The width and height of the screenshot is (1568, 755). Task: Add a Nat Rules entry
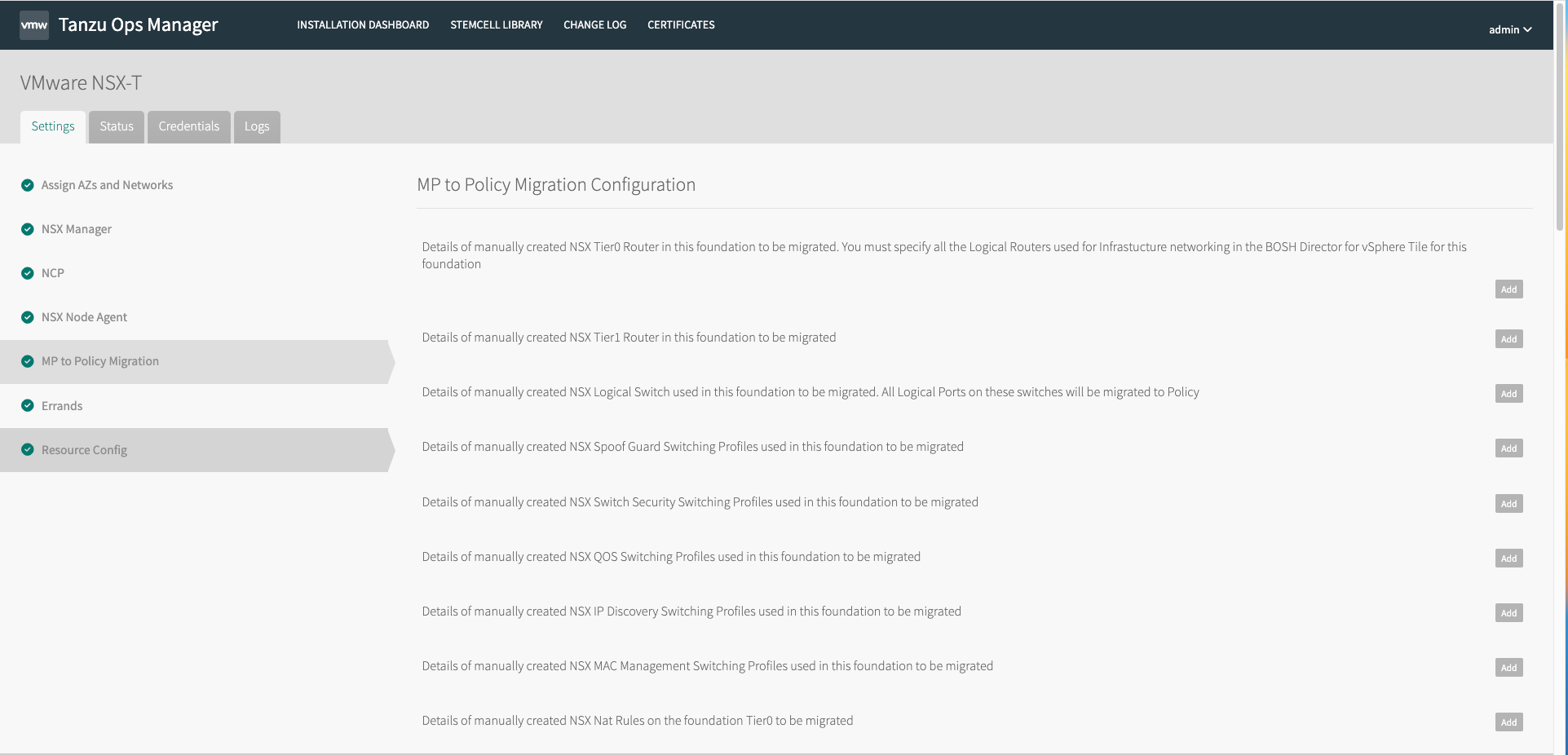click(1508, 722)
